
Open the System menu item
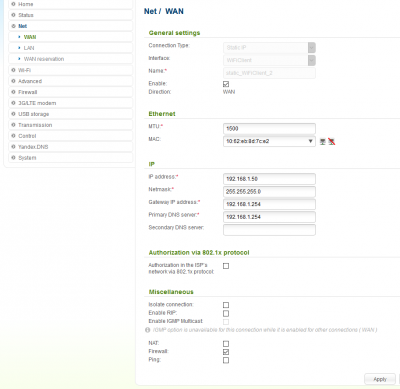pos(70,158)
